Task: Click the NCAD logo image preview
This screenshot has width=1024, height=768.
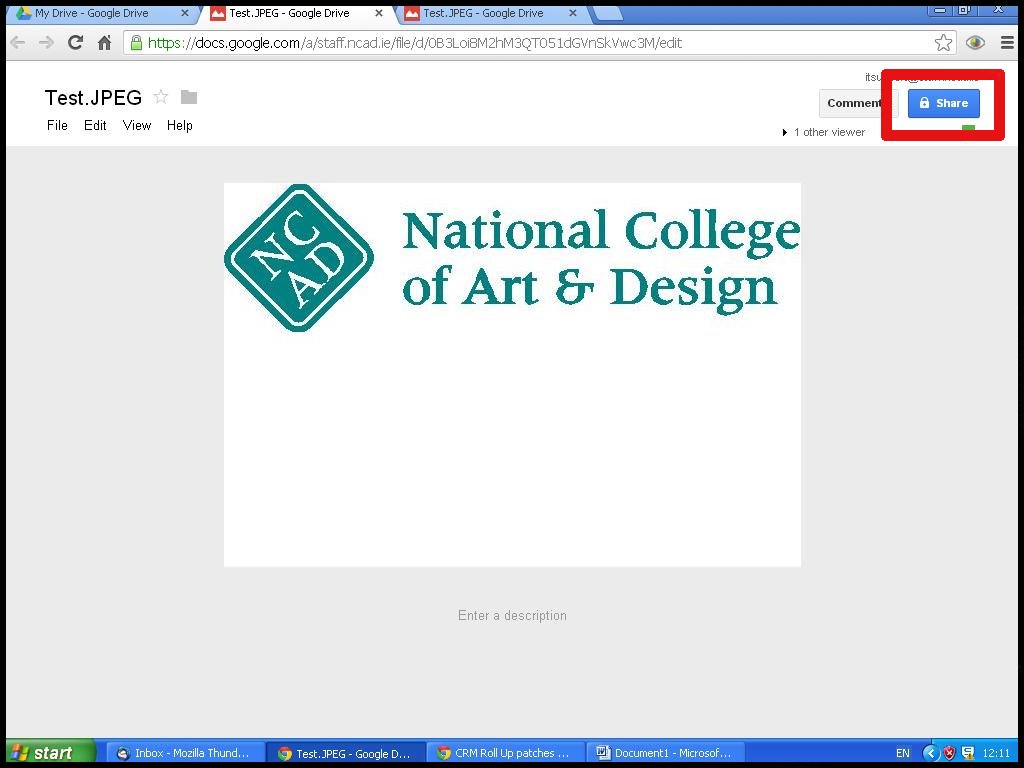Action: point(512,375)
